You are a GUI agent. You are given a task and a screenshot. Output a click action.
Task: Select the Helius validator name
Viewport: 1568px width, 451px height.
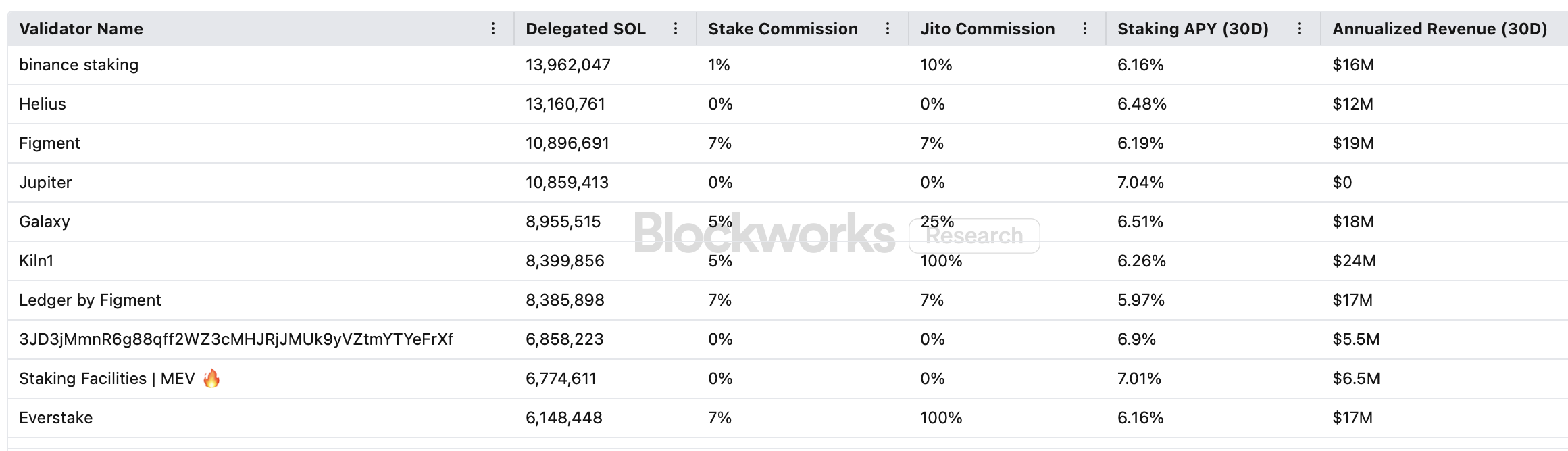pyautogui.click(x=43, y=104)
